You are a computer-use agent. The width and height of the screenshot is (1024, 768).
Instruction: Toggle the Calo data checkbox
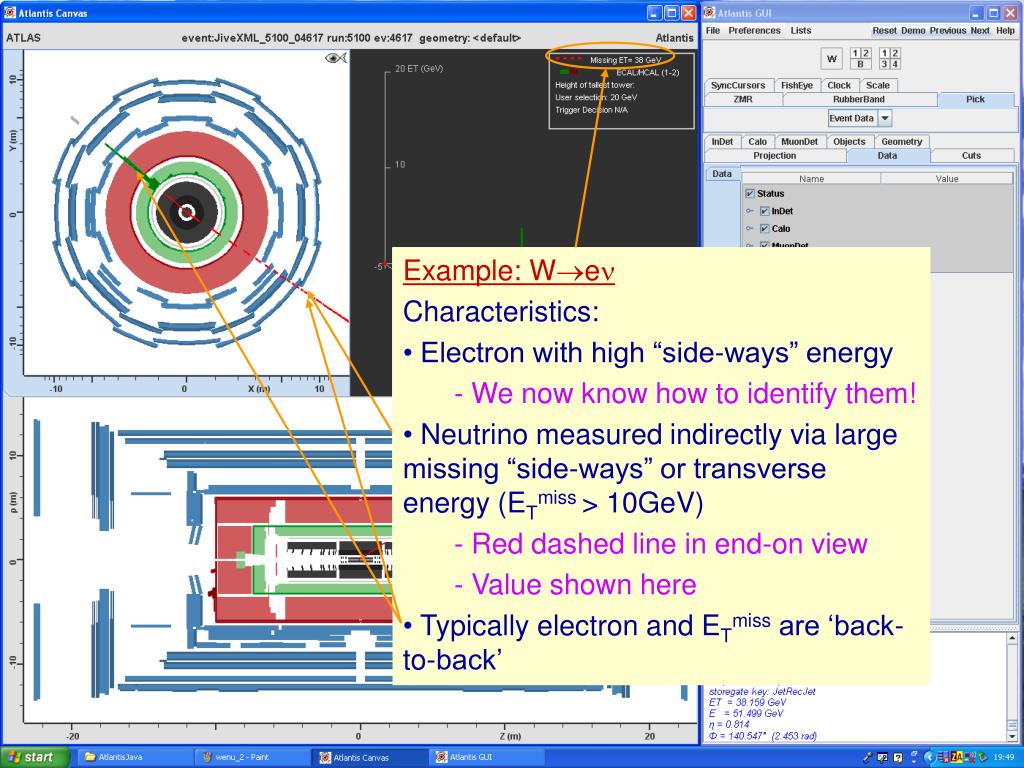point(764,229)
